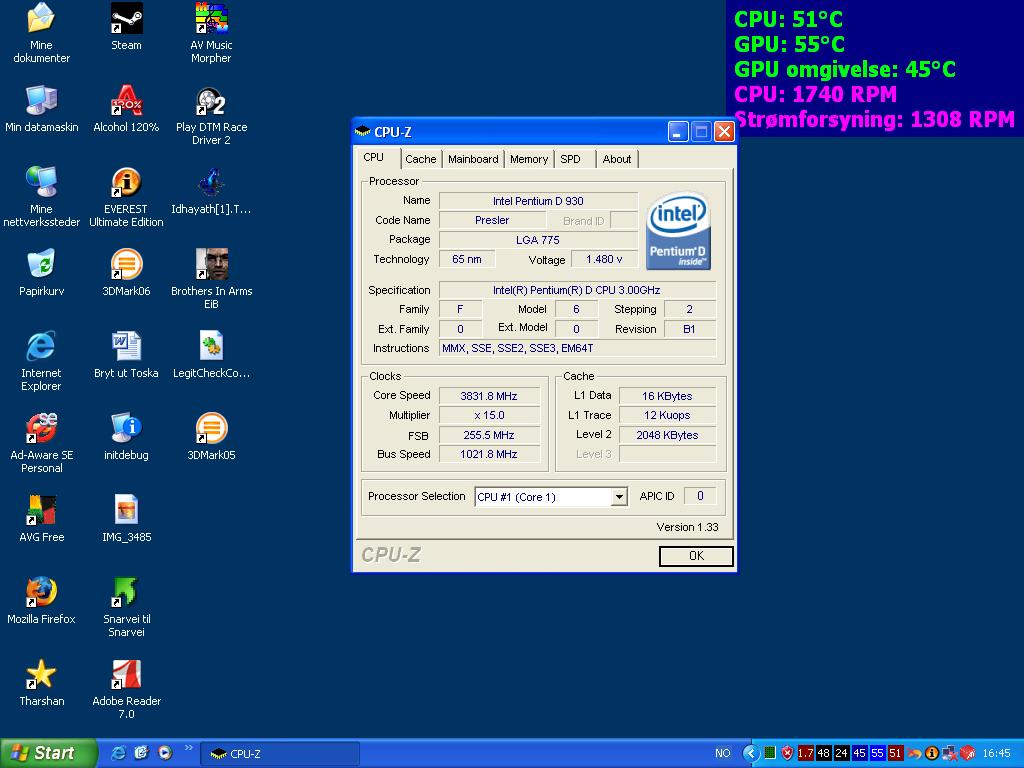Expand hidden system tray icons arrow
The width and height of the screenshot is (1024, 768).
pyautogui.click(x=751, y=753)
